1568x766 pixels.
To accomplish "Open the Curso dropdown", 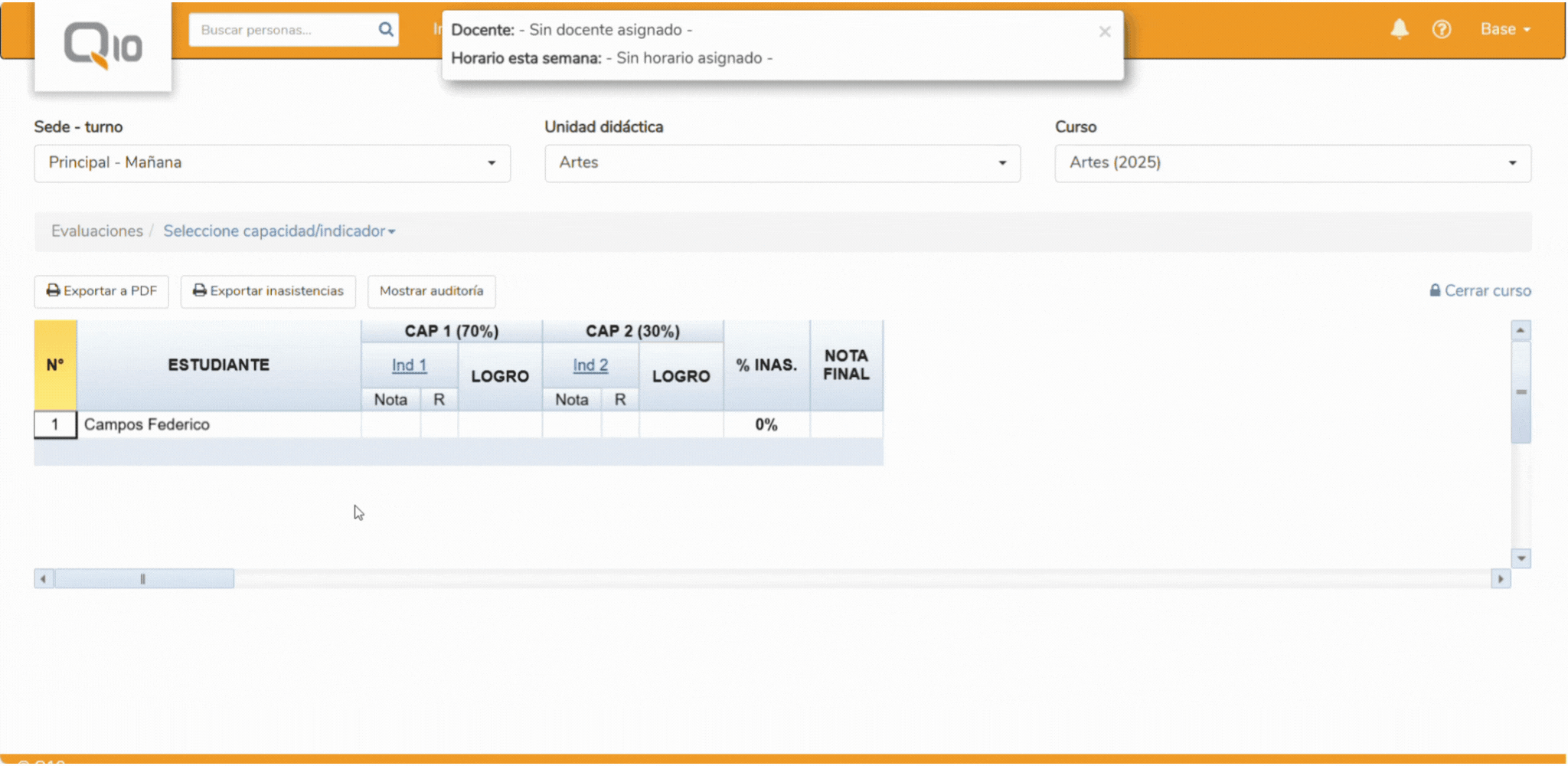I will tap(1292, 163).
